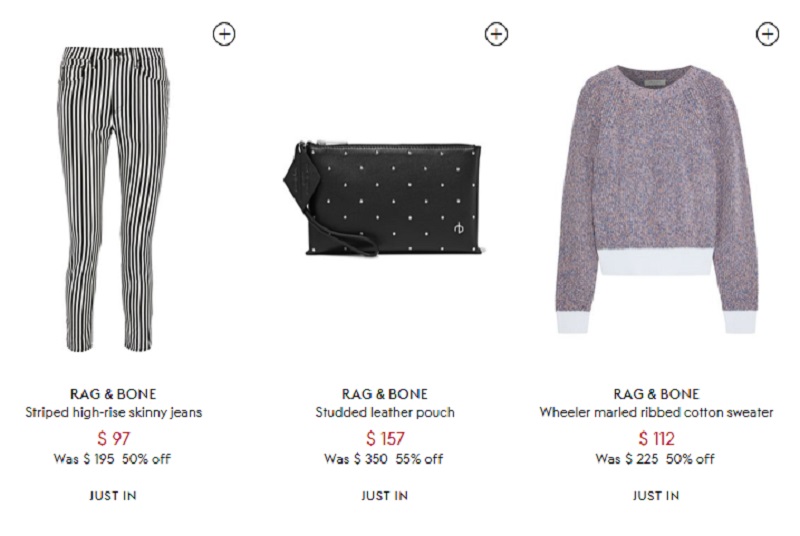
Task: Click the plus icon above striped jeans
Action: (224, 34)
